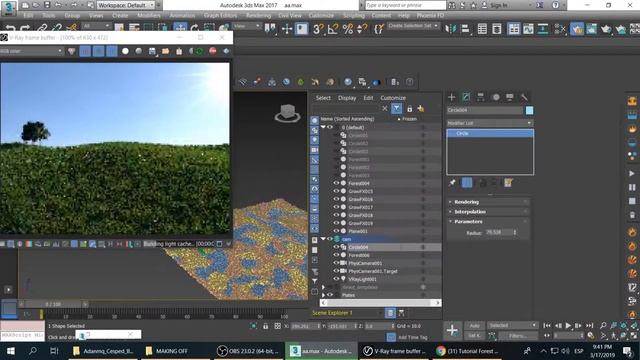Click the lock icon in Scene Explorer toolbar
This screenshot has width=640, height=360.
click(409, 109)
